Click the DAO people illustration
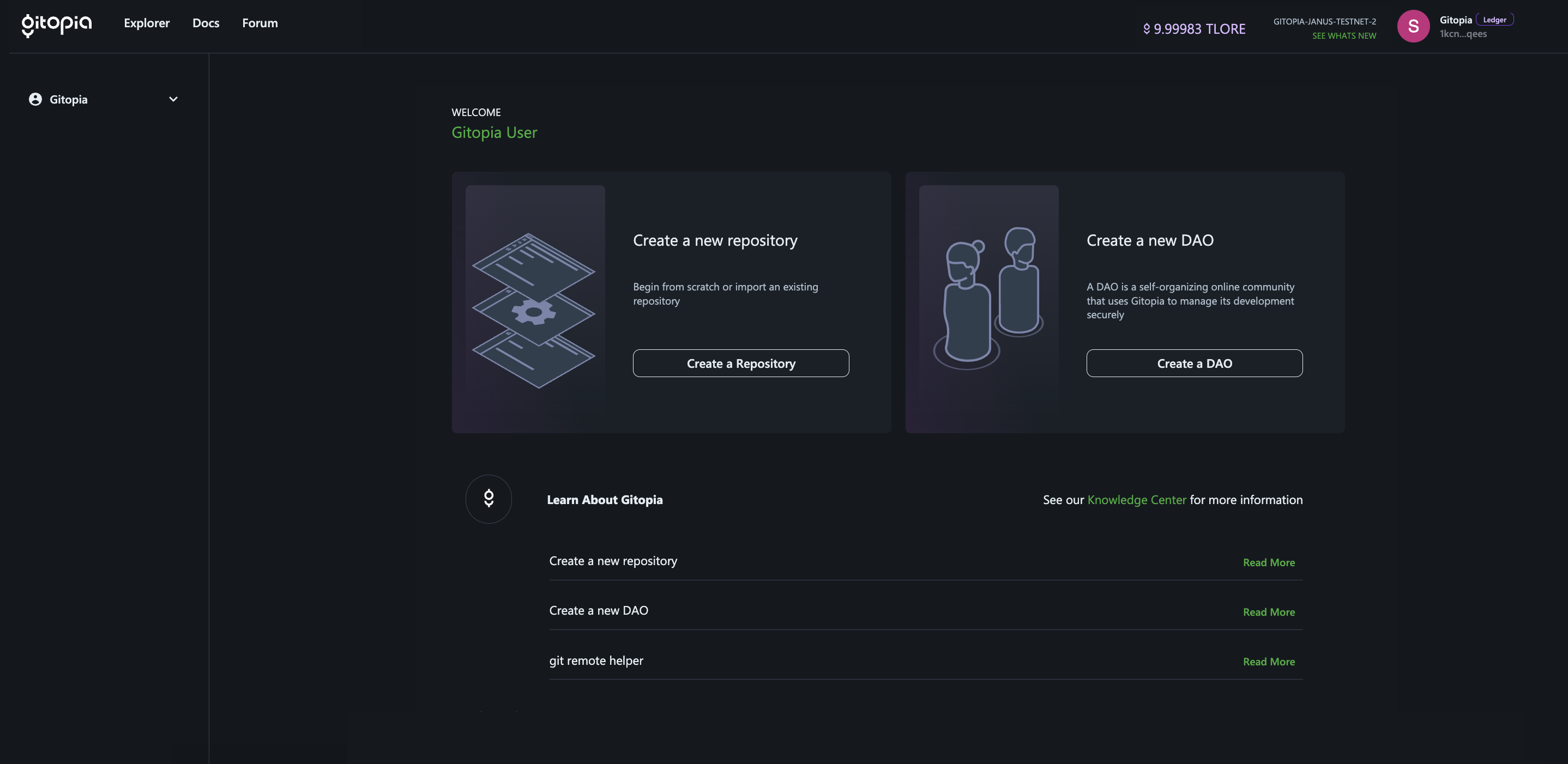The width and height of the screenshot is (1568, 764). click(x=988, y=298)
